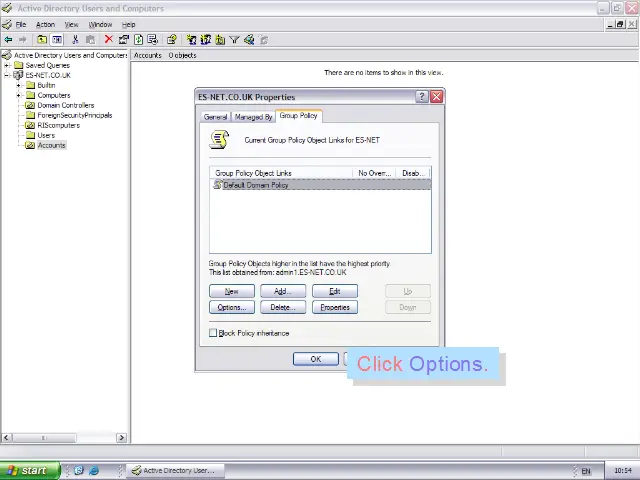The width and height of the screenshot is (640, 480).
Task: Click the Options... button
Action: [x=231, y=307]
